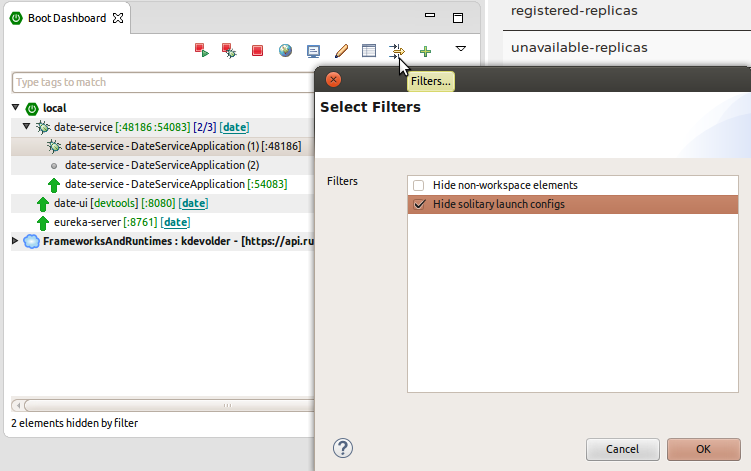Screen dimensions: 751x471
Task: Uncheck Hide solitary launch configs
Action: point(419,205)
